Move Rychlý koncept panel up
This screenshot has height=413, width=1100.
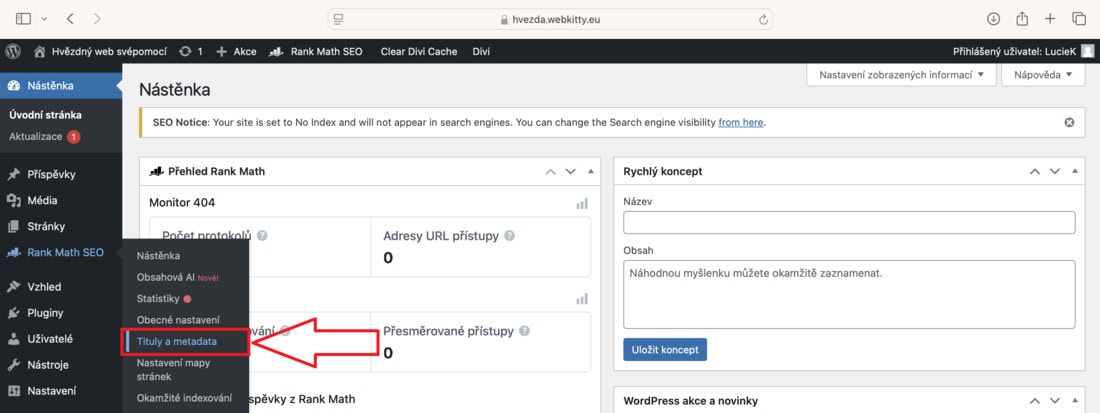pos(1035,171)
